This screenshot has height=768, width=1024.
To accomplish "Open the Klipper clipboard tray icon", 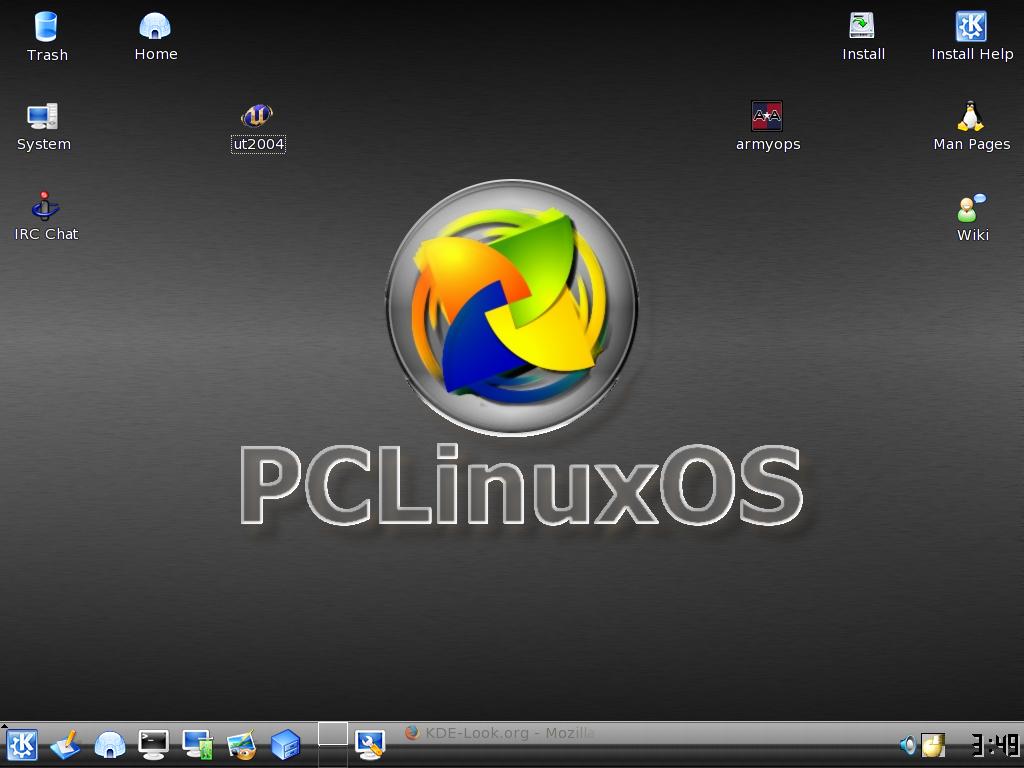I will pos(933,744).
